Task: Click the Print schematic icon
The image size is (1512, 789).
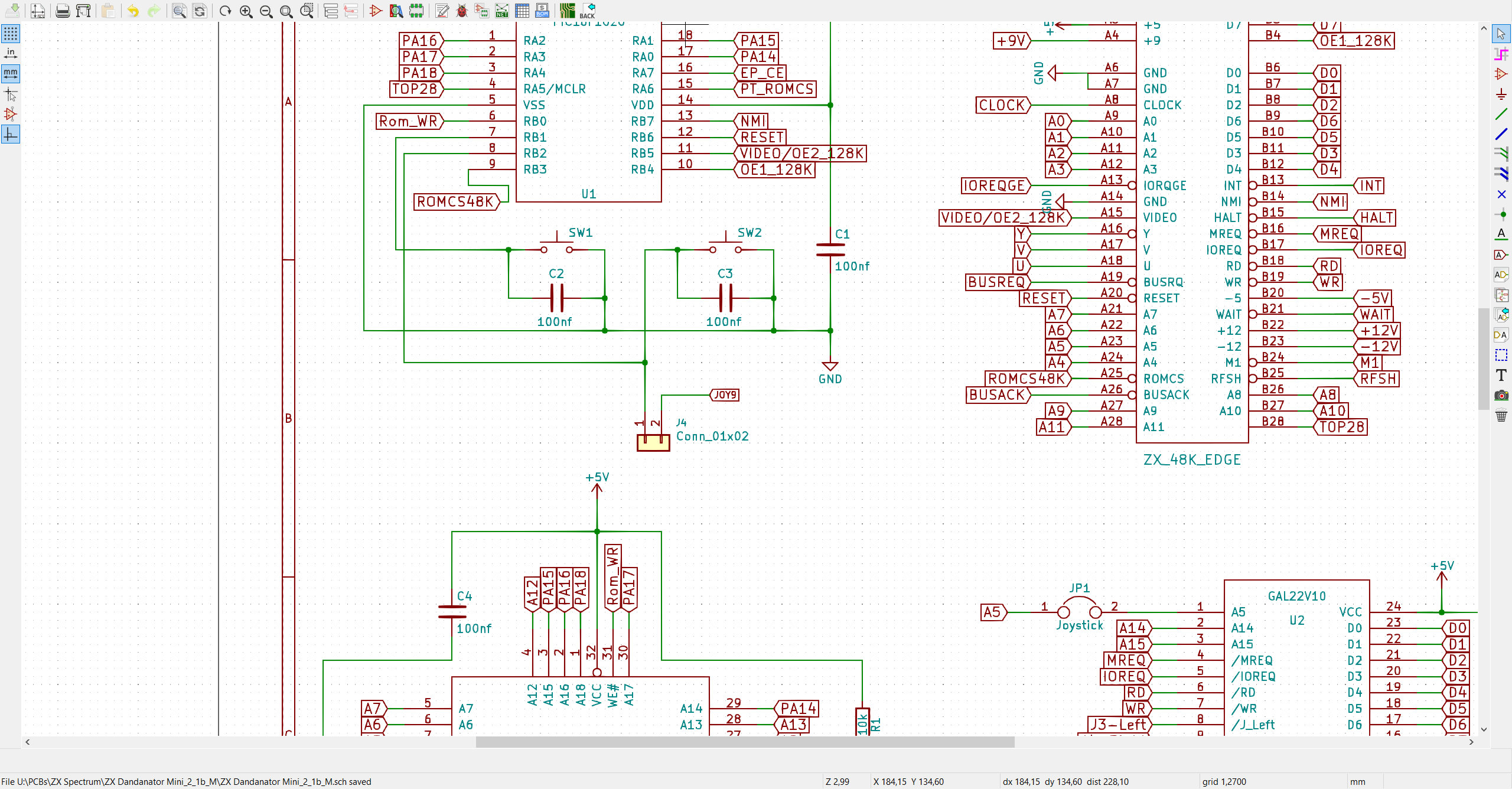Action: click(x=63, y=11)
